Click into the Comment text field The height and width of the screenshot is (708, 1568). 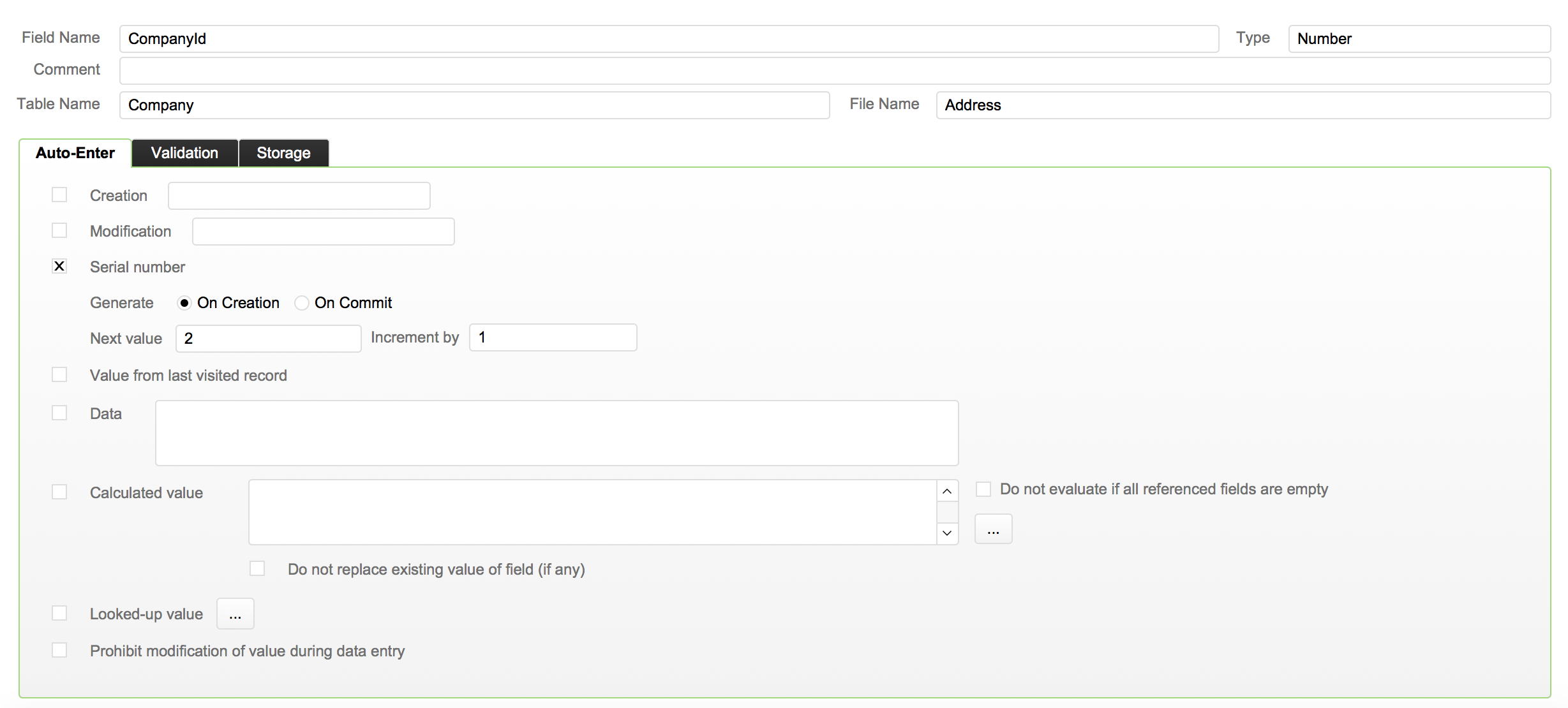pos(834,71)
